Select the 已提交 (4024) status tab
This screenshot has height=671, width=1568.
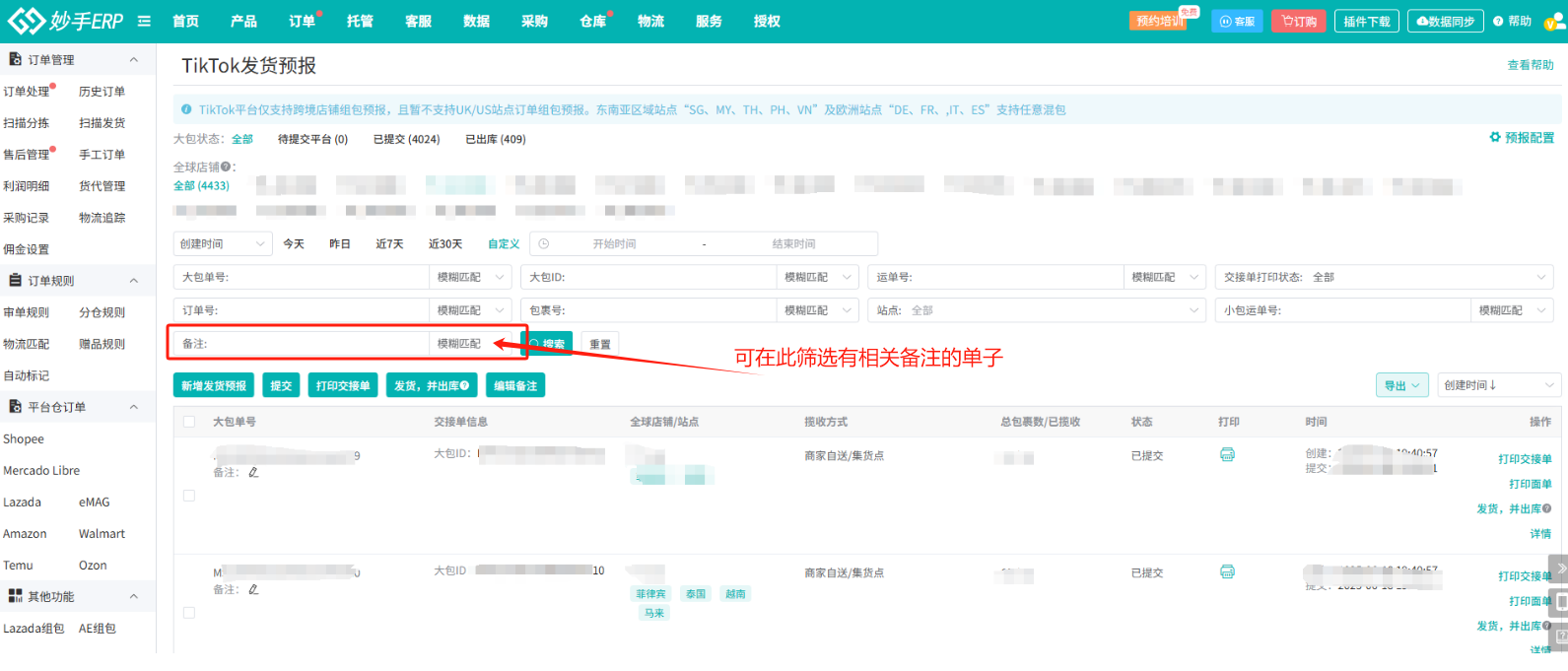(406, 139)
